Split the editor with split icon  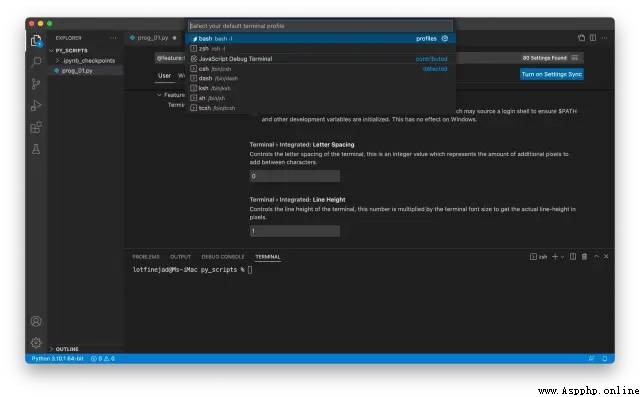point(593,38)
